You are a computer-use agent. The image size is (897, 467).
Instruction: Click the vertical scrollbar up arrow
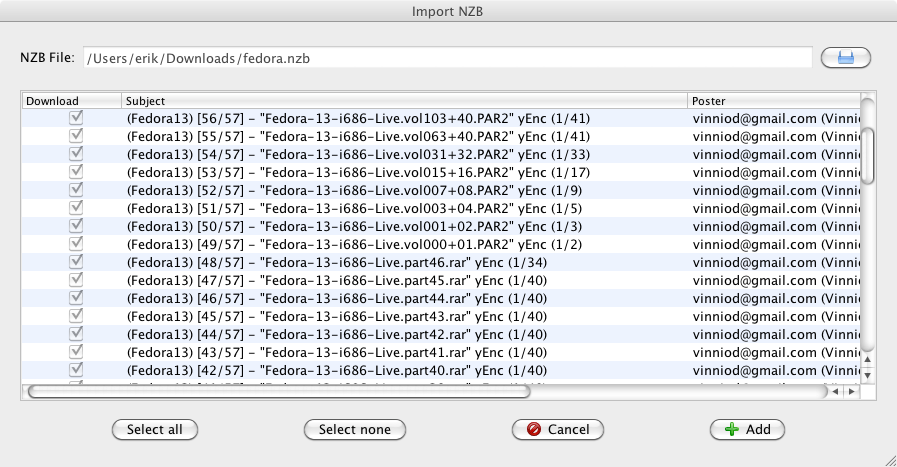(x=867, y=359)
